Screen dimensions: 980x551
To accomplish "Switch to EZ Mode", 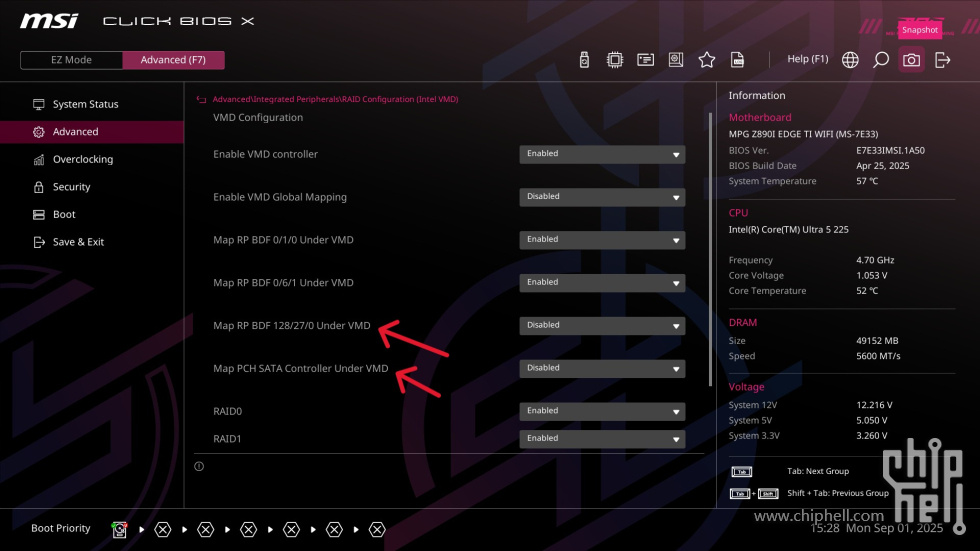I will [x=71, y=60].
